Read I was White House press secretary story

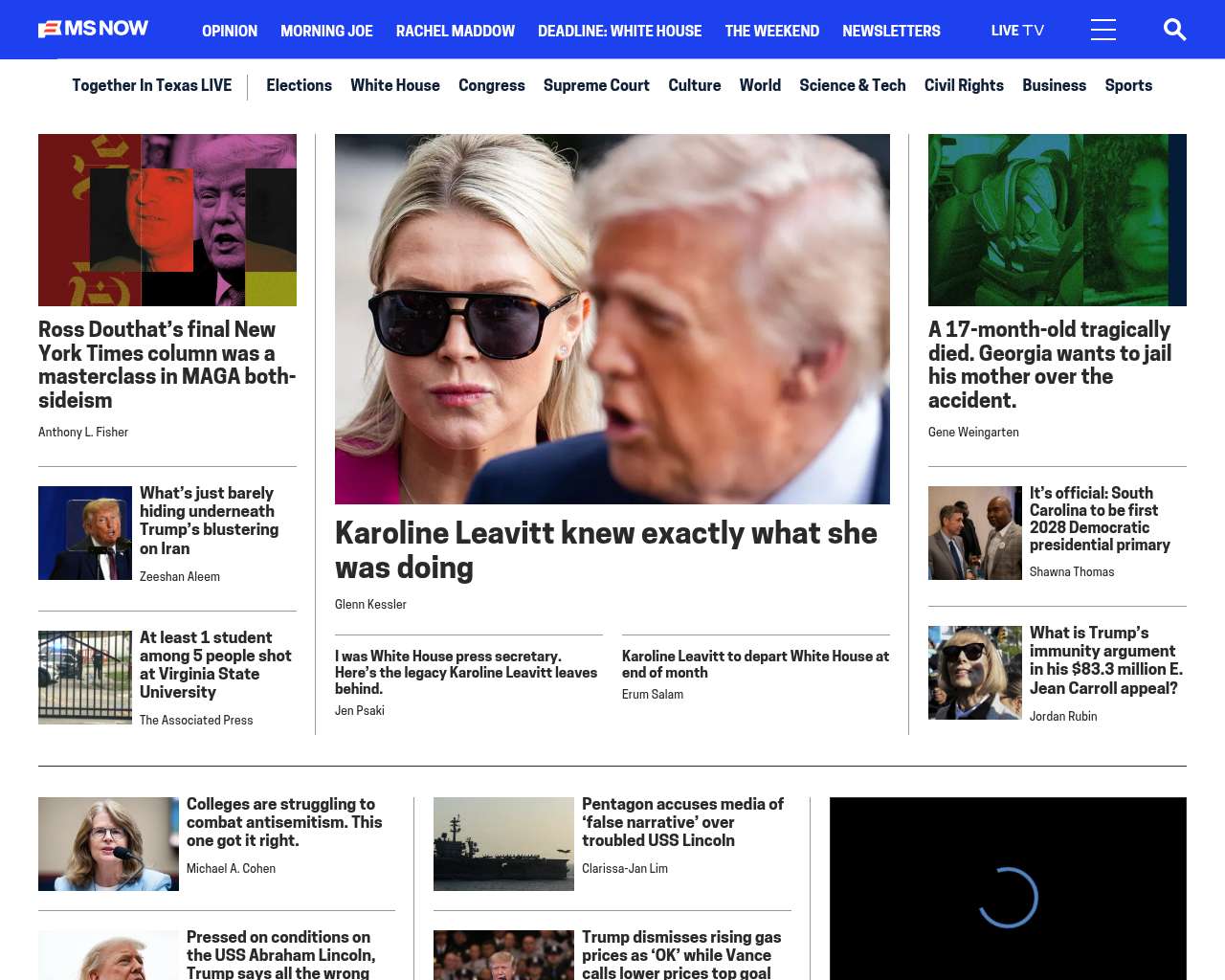466,673
